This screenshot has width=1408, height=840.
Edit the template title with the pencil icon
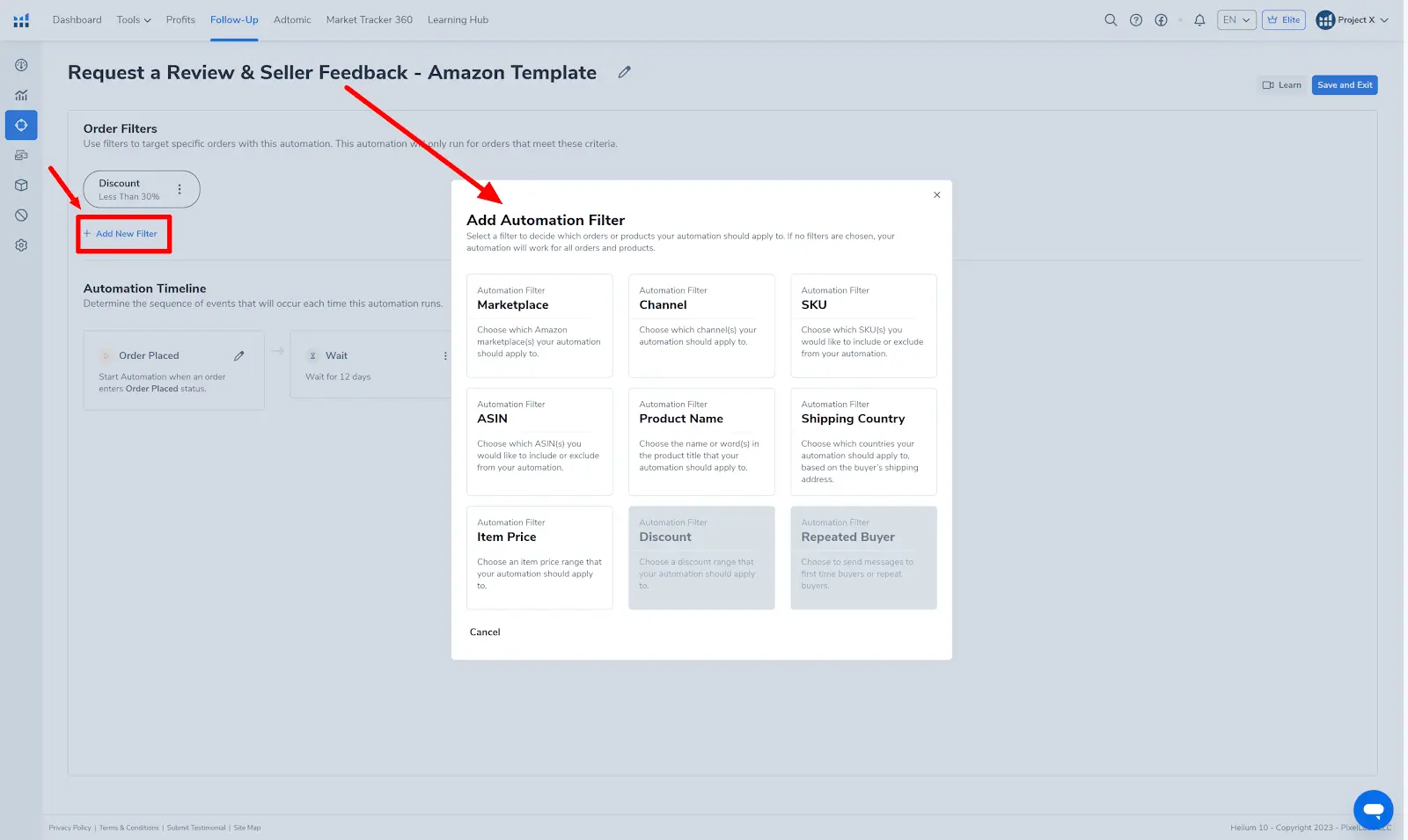625,72
